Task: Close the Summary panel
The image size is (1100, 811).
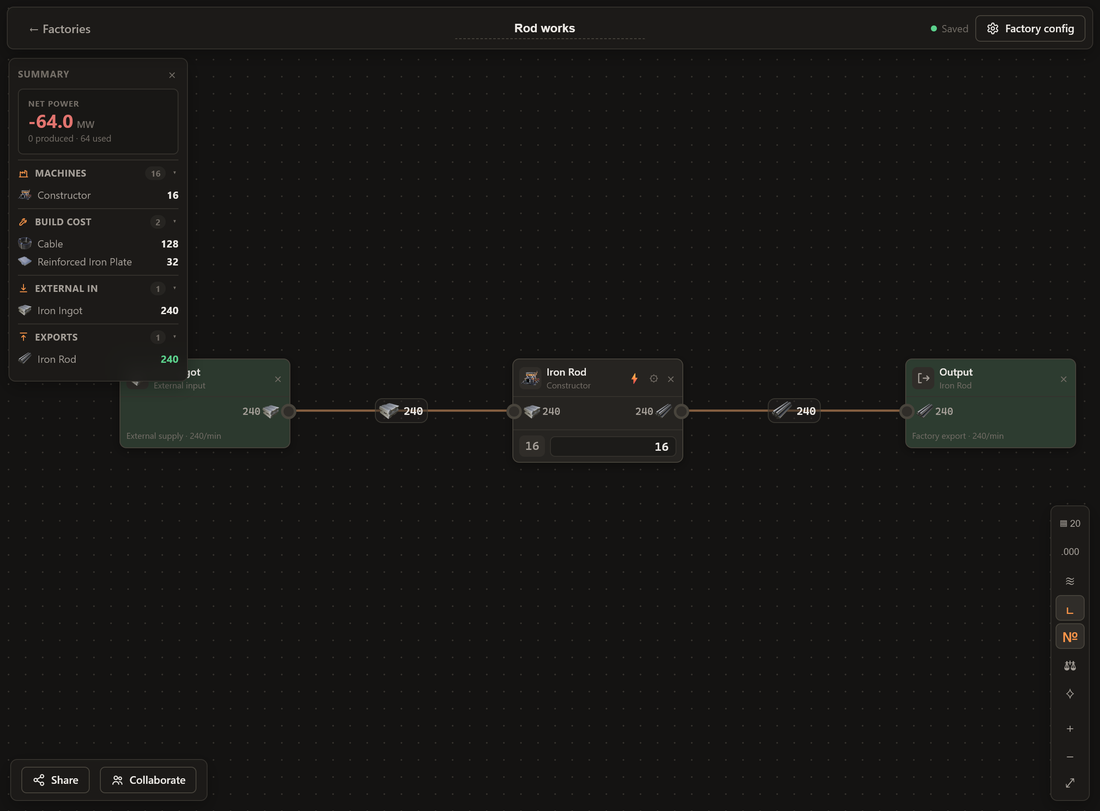Action: pyautogui.click(x=172, y=75)
